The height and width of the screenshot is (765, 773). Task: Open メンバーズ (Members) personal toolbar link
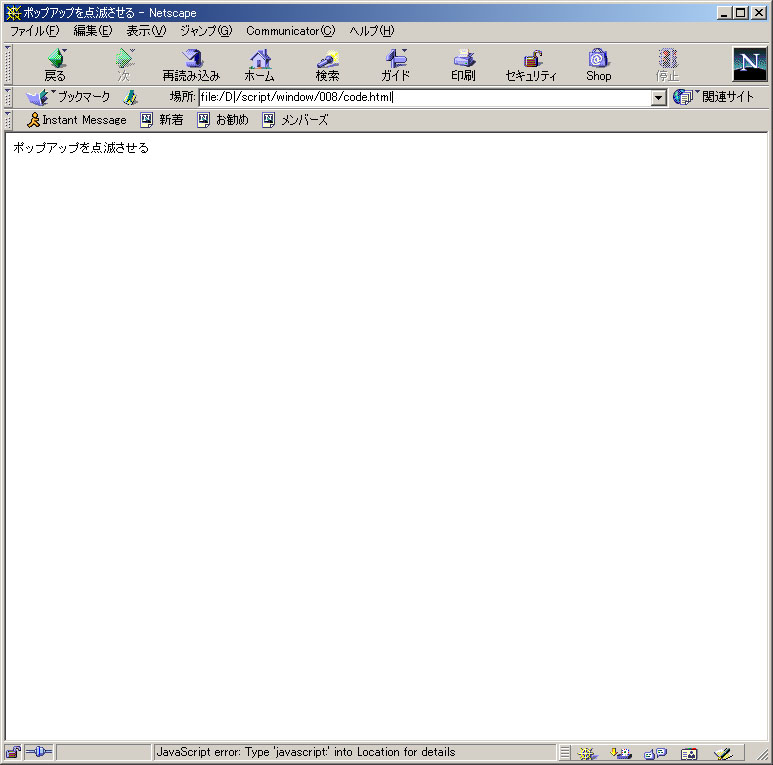tap(295, 120)
